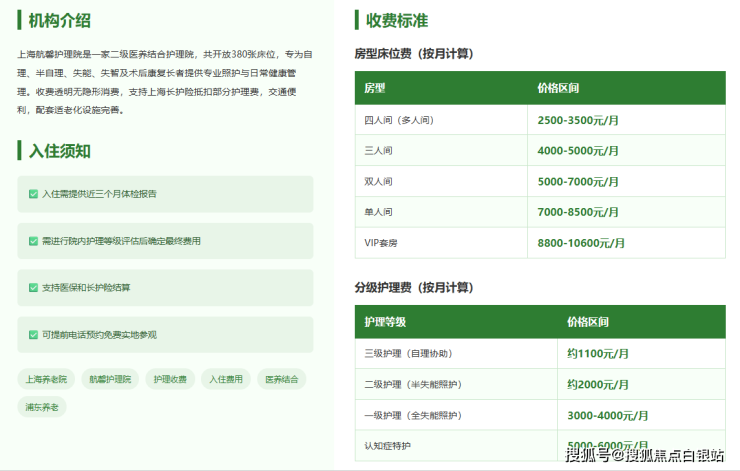Select the 三级护理（自理协助） row label
Screen dimensions: 740x471
coord(408,353)
